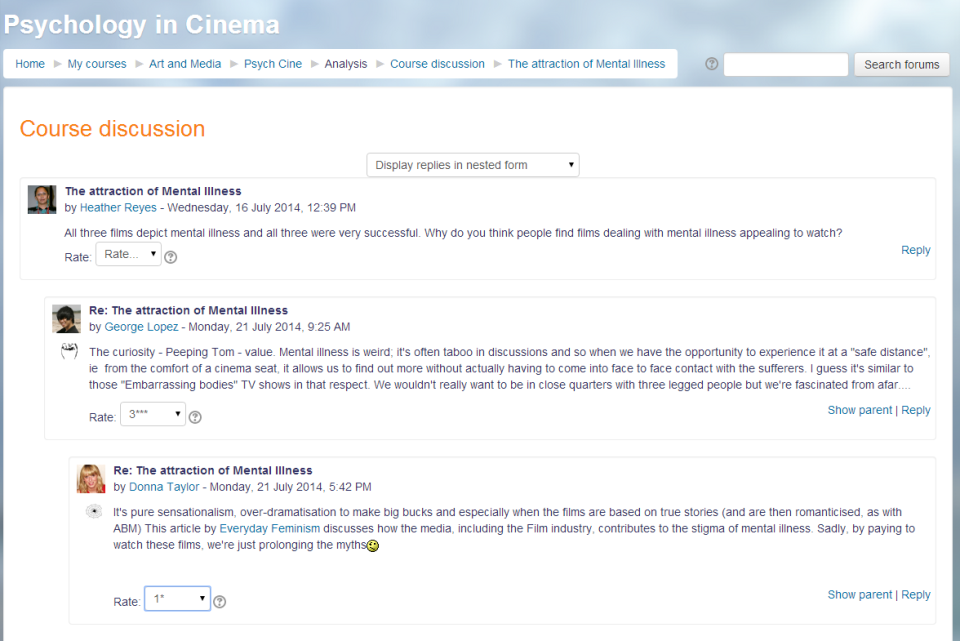Image resolution: width=960 pixels, height=641 pixels.
Task: Open My courses breadcrumb link
Action: [97, 64]
